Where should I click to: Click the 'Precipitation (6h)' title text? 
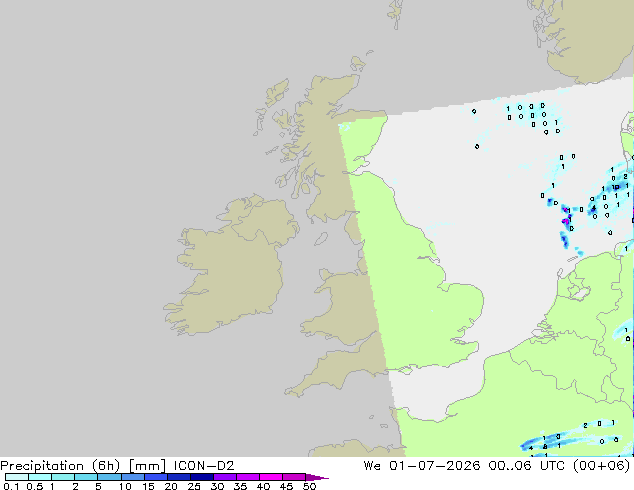tap(60, 466)
